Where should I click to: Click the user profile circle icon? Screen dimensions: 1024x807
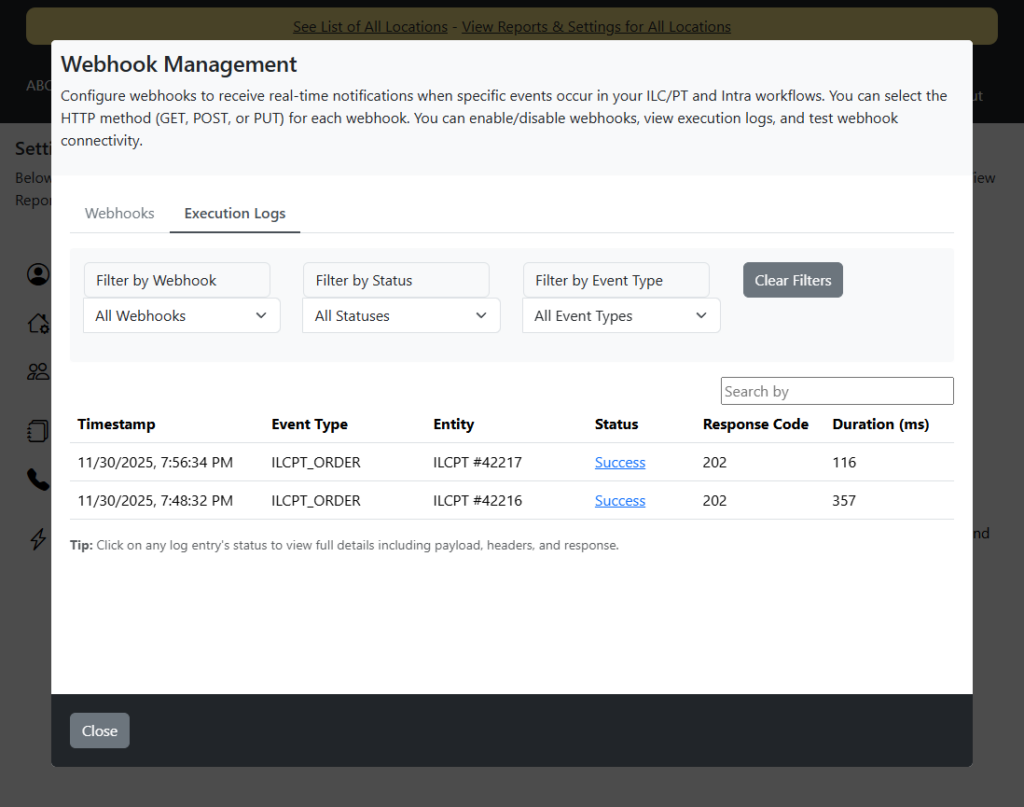38,274
